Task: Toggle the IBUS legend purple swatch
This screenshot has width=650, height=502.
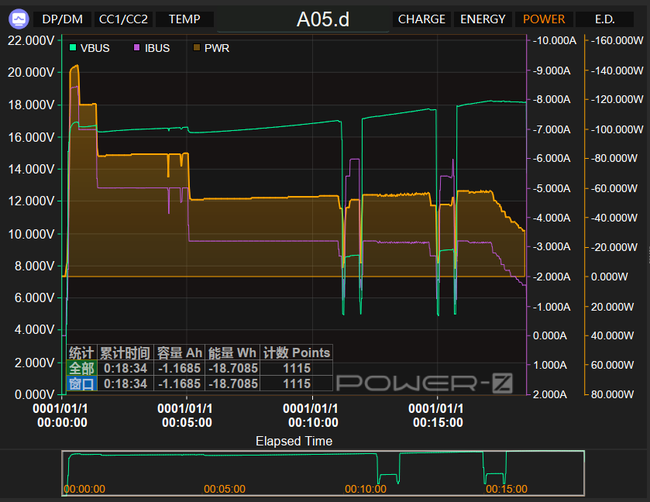Action: (136, 48)
